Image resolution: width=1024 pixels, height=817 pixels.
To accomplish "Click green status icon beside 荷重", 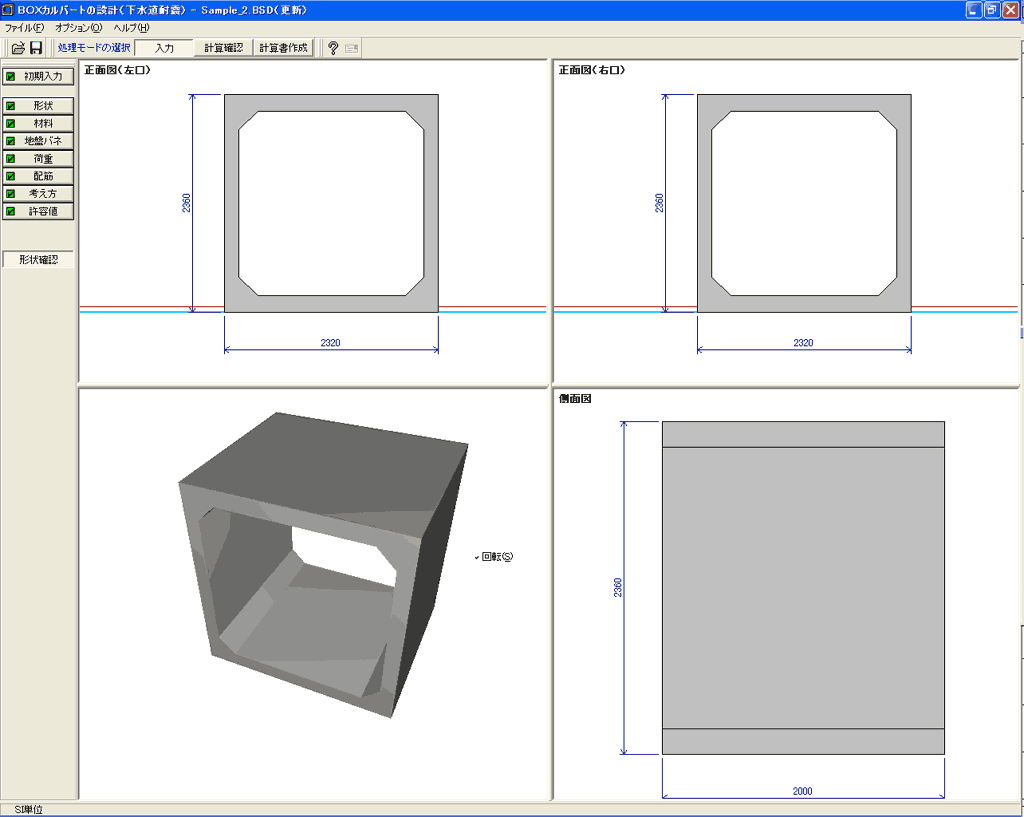I will coord(11,159).
